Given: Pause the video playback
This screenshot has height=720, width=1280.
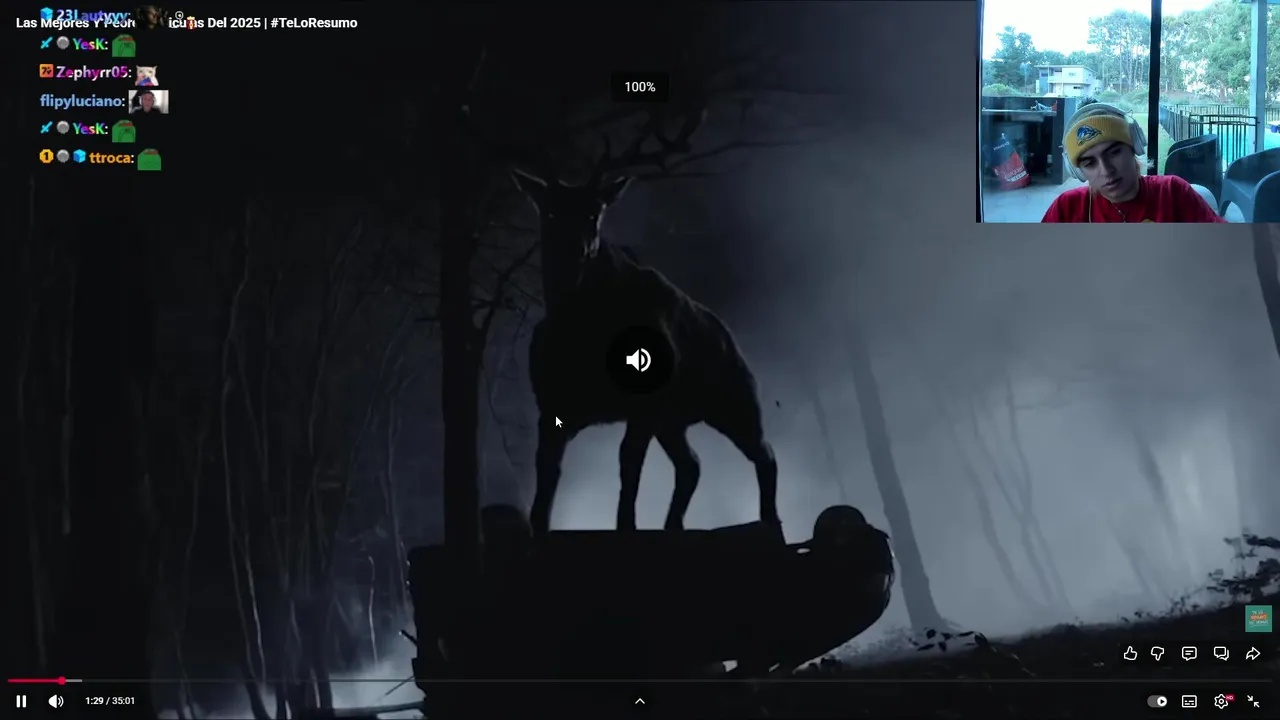Looking at the screenshot, I should point(21,701).
